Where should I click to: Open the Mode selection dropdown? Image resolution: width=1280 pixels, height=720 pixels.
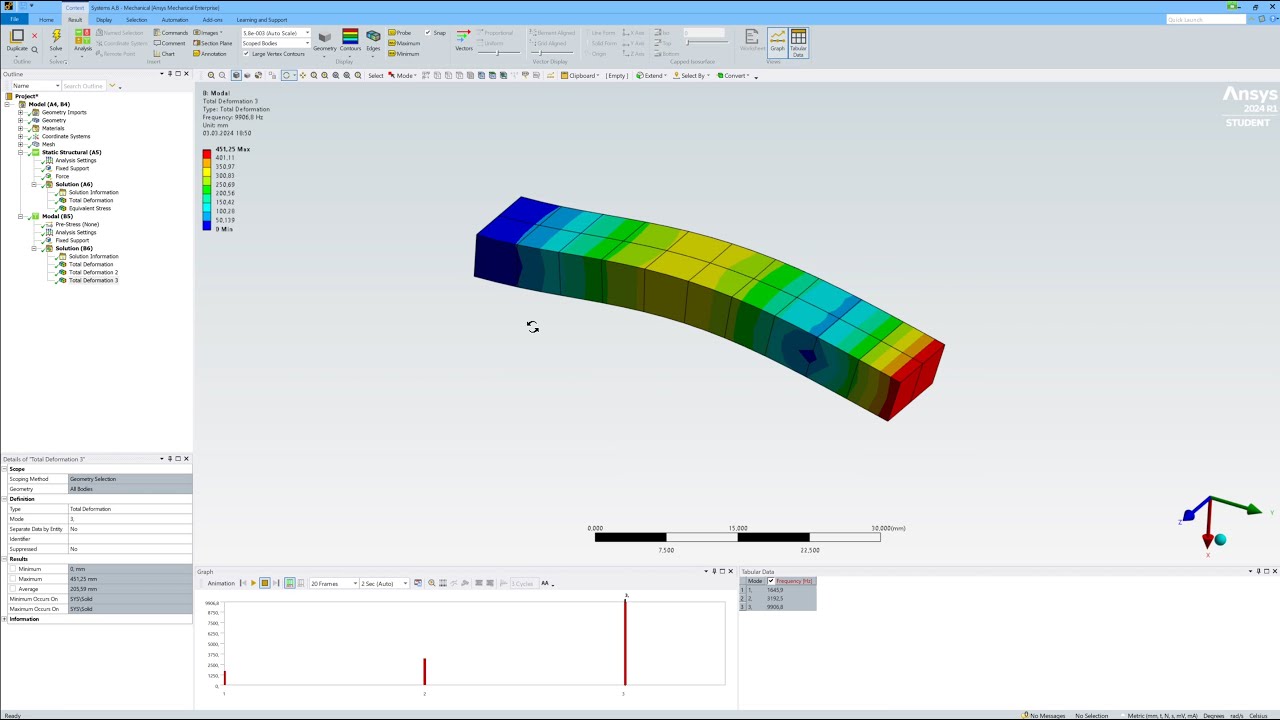(x=404, y=76)
